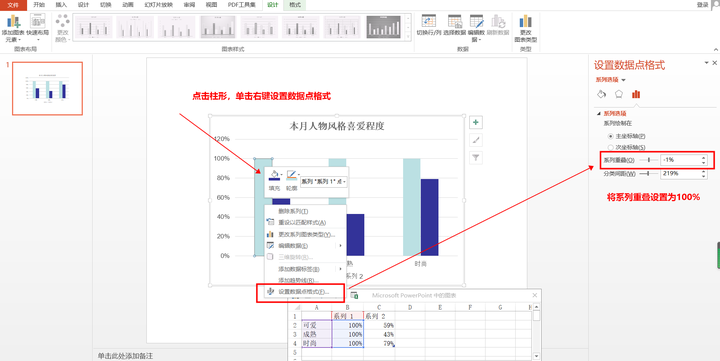Click the chart title 本月人物风格喜爱程度

point(337,126)
